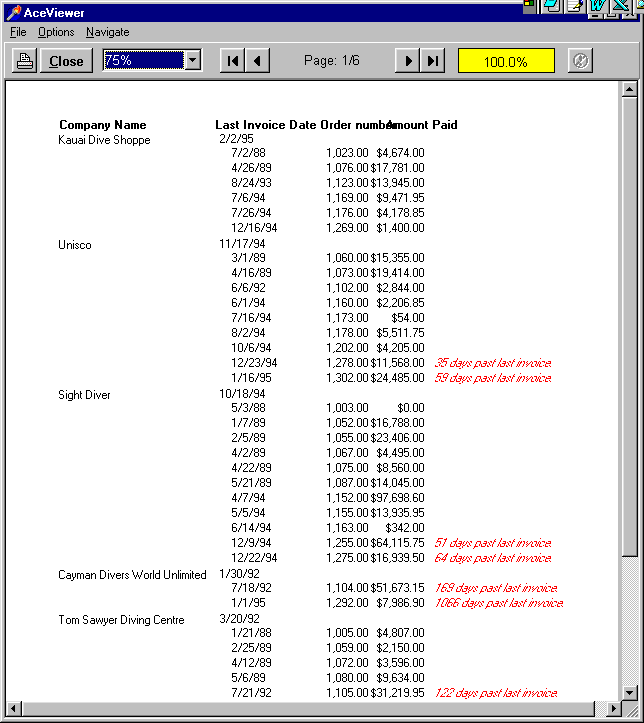Image resolution: width=644 pixels, height=723 pixels.
Task: Click '51 days past last invoice' note
Action: pyautogui.click(x=493, y=543)
